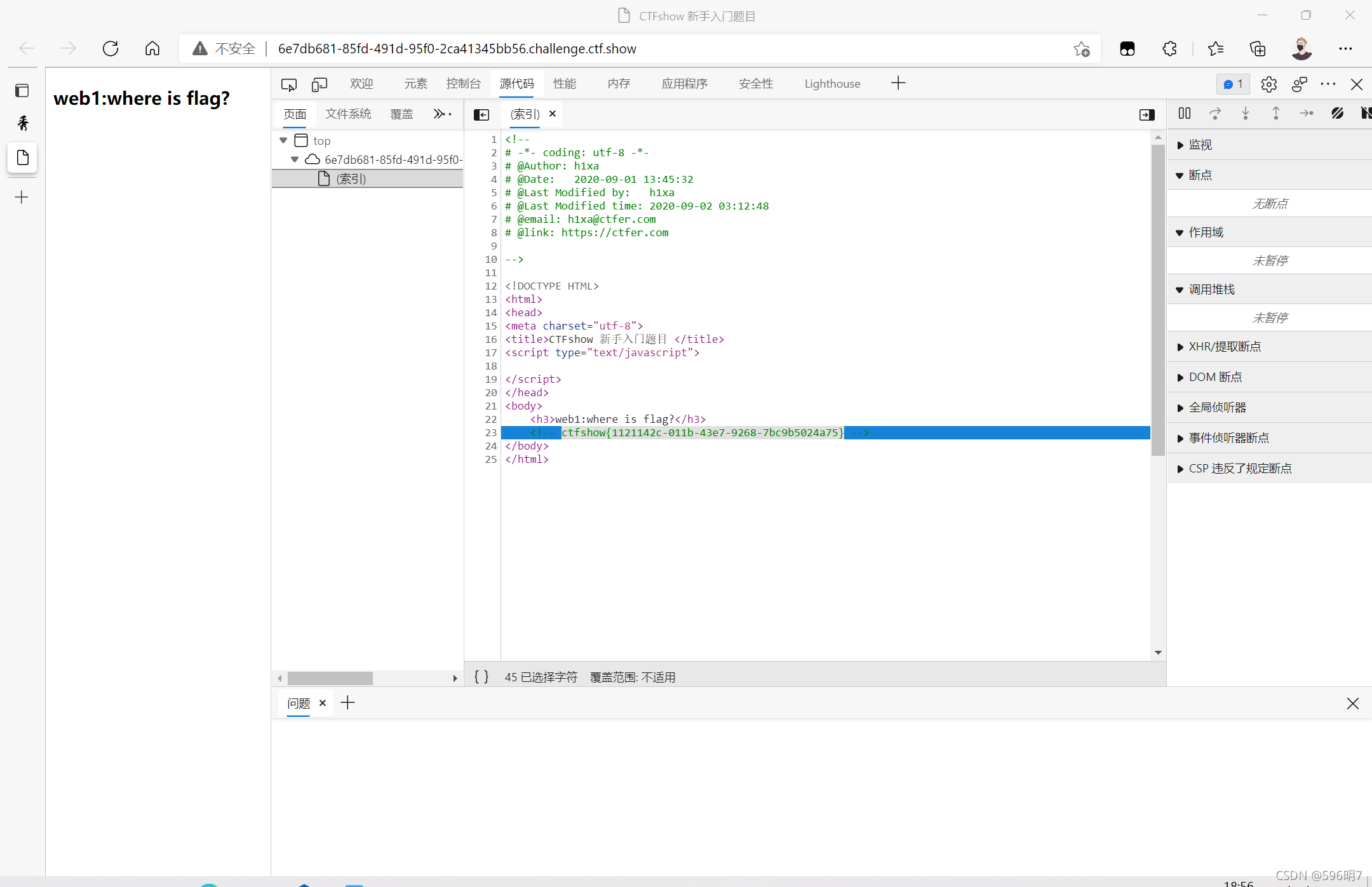Viewport: 1372px width, 887px height.
Task: Switch to the 性能 tab
Action: coord(565,84)
